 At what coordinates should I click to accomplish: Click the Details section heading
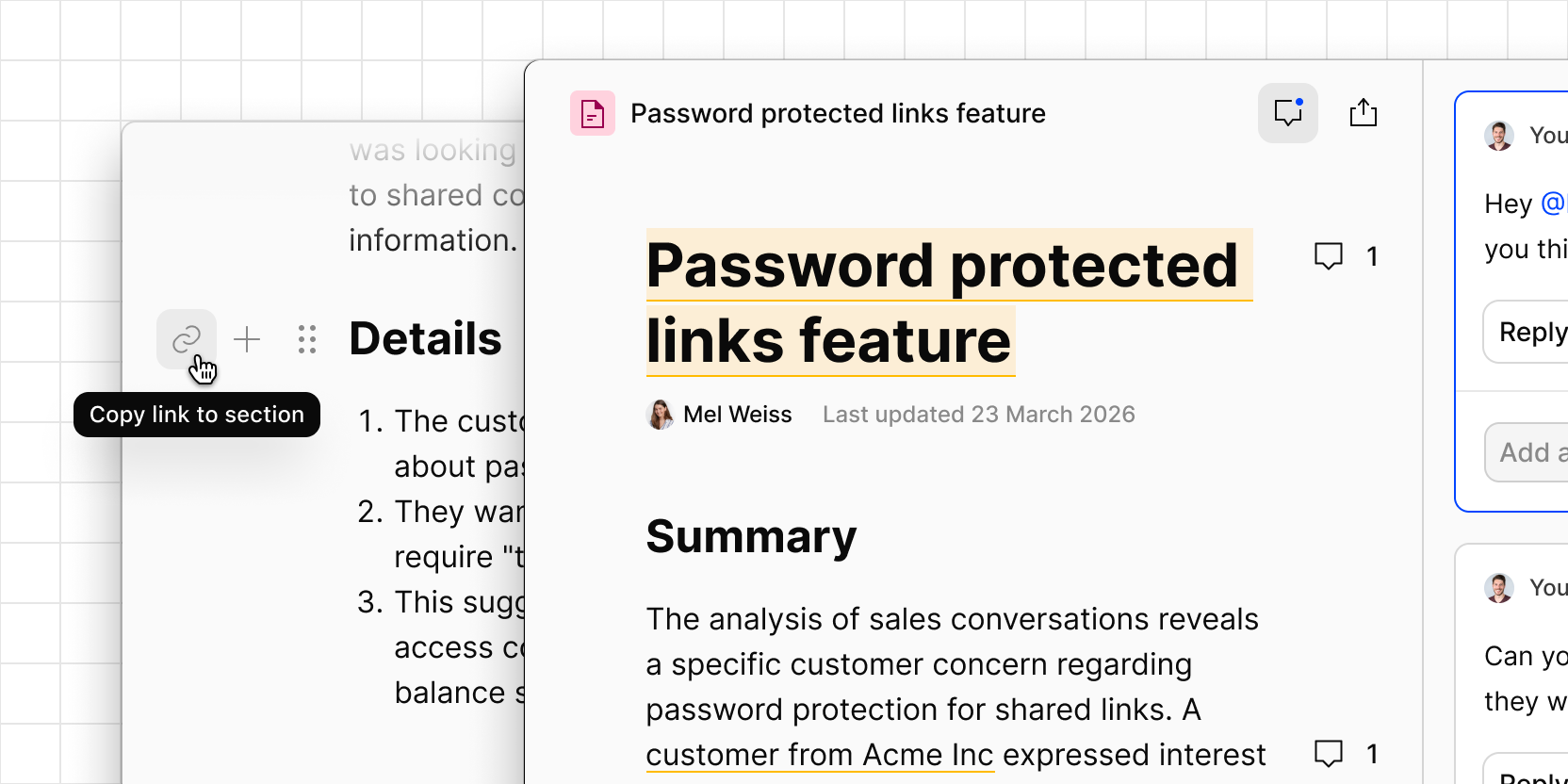click(x=426, y=339)
